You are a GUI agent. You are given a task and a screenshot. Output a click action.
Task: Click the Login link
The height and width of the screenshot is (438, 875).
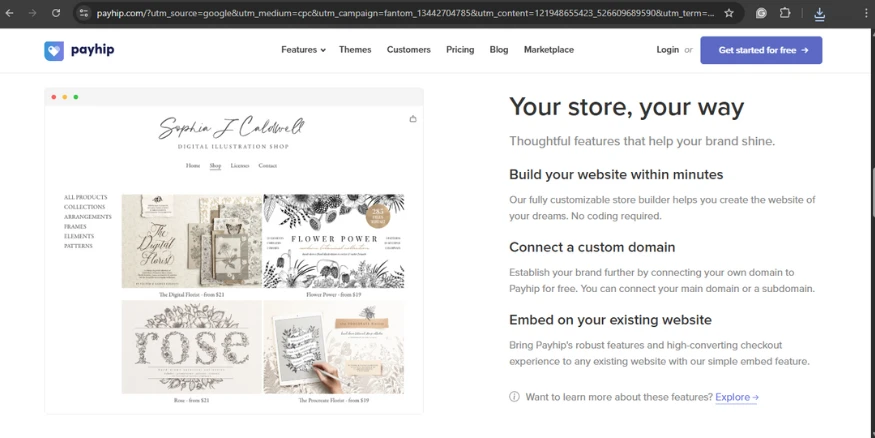click(667, 50)
